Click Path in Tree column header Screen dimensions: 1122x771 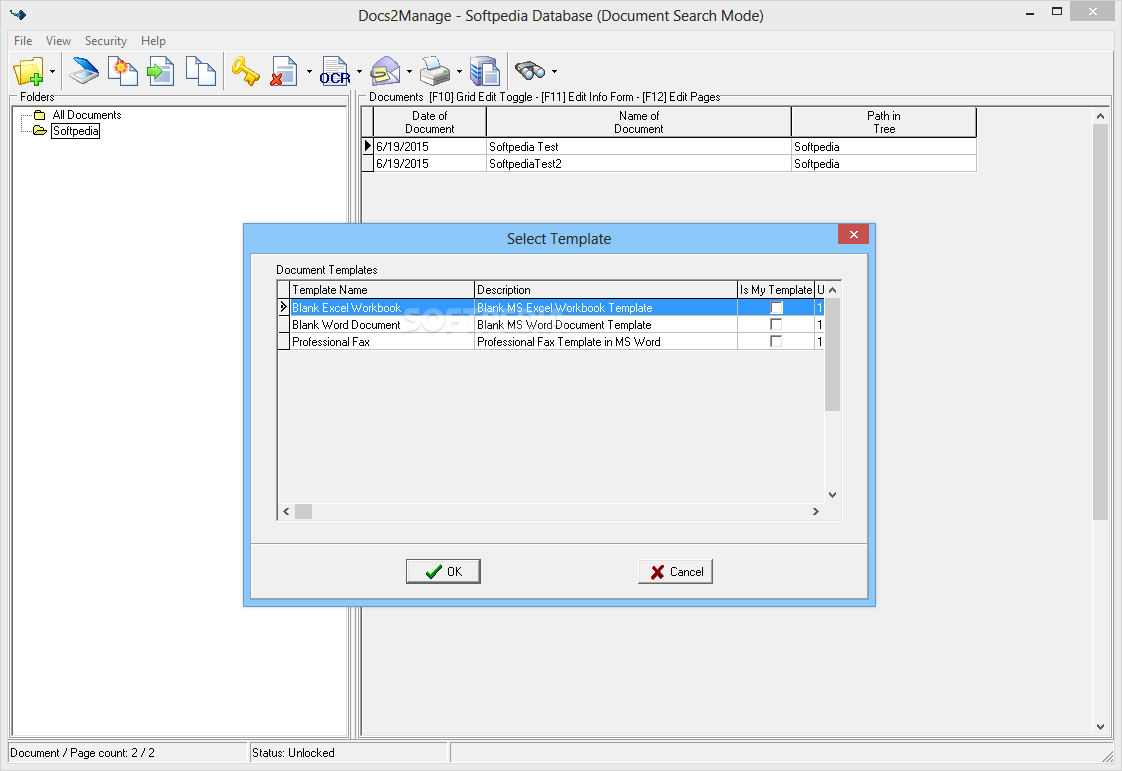[x=884, y=122]
